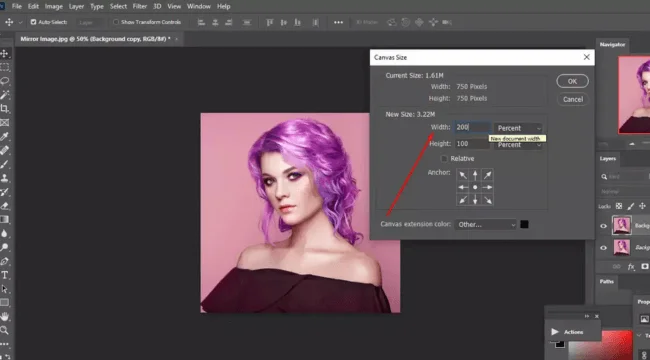
Task: Select the Clone Stamp tool
Action: point(5,178)
